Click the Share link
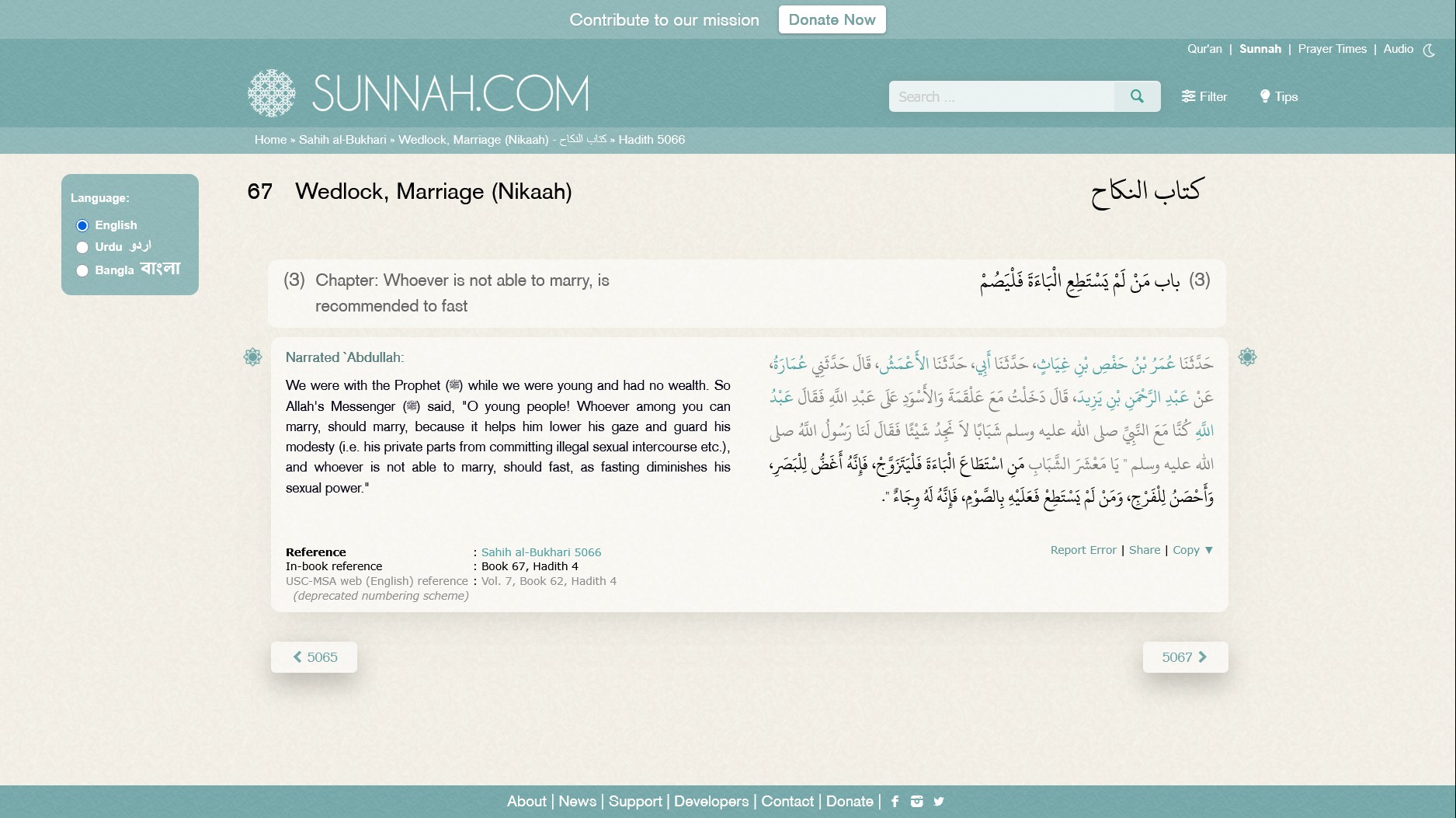 pos(1145,550)
